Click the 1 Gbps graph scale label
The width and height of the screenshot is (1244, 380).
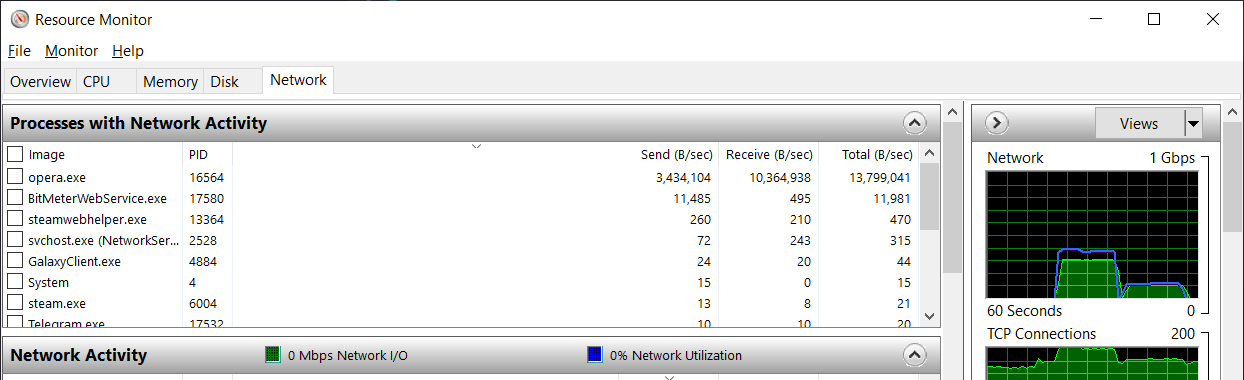pos(1172,158)
